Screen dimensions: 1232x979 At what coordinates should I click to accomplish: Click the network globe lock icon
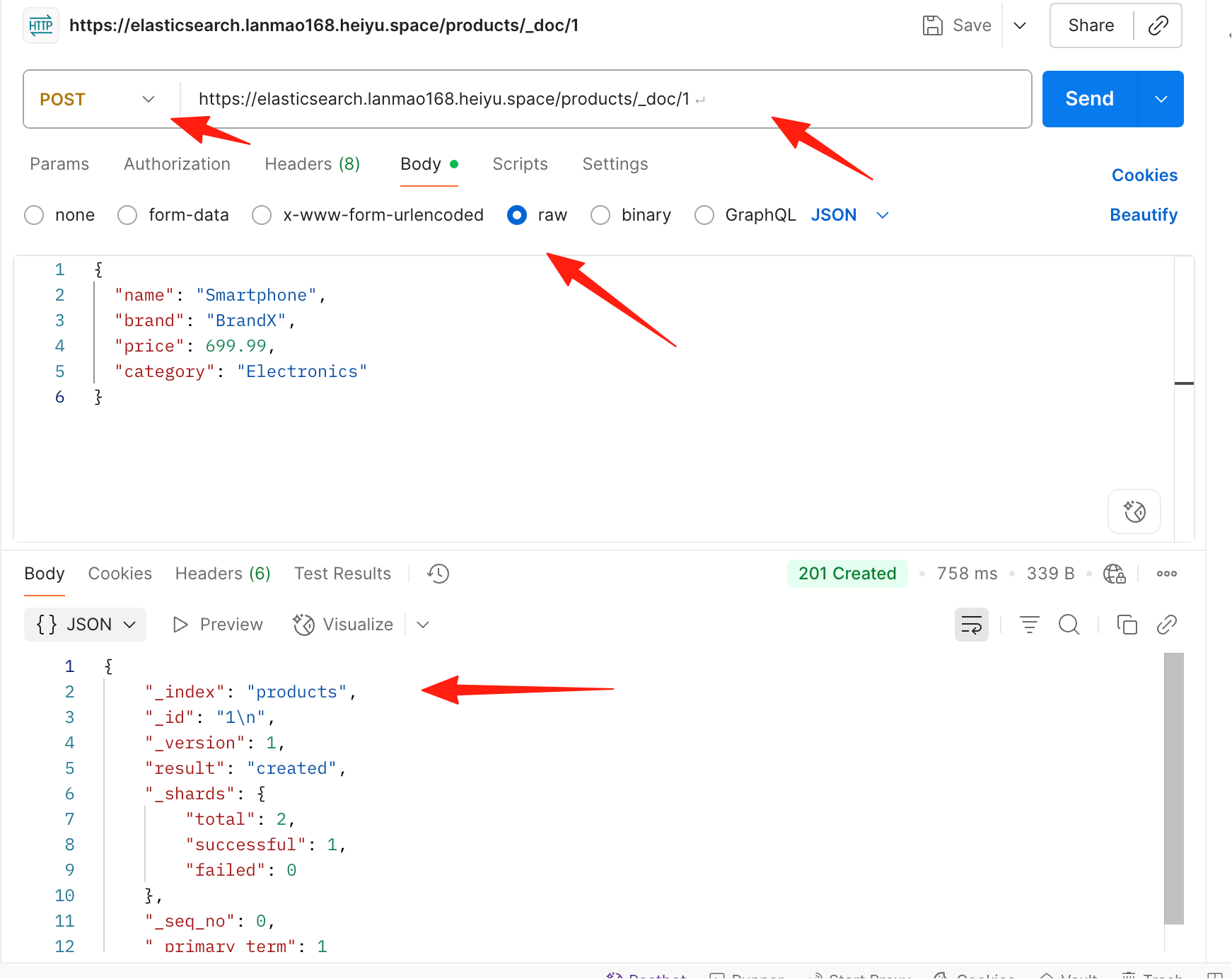pos(1115,574)
